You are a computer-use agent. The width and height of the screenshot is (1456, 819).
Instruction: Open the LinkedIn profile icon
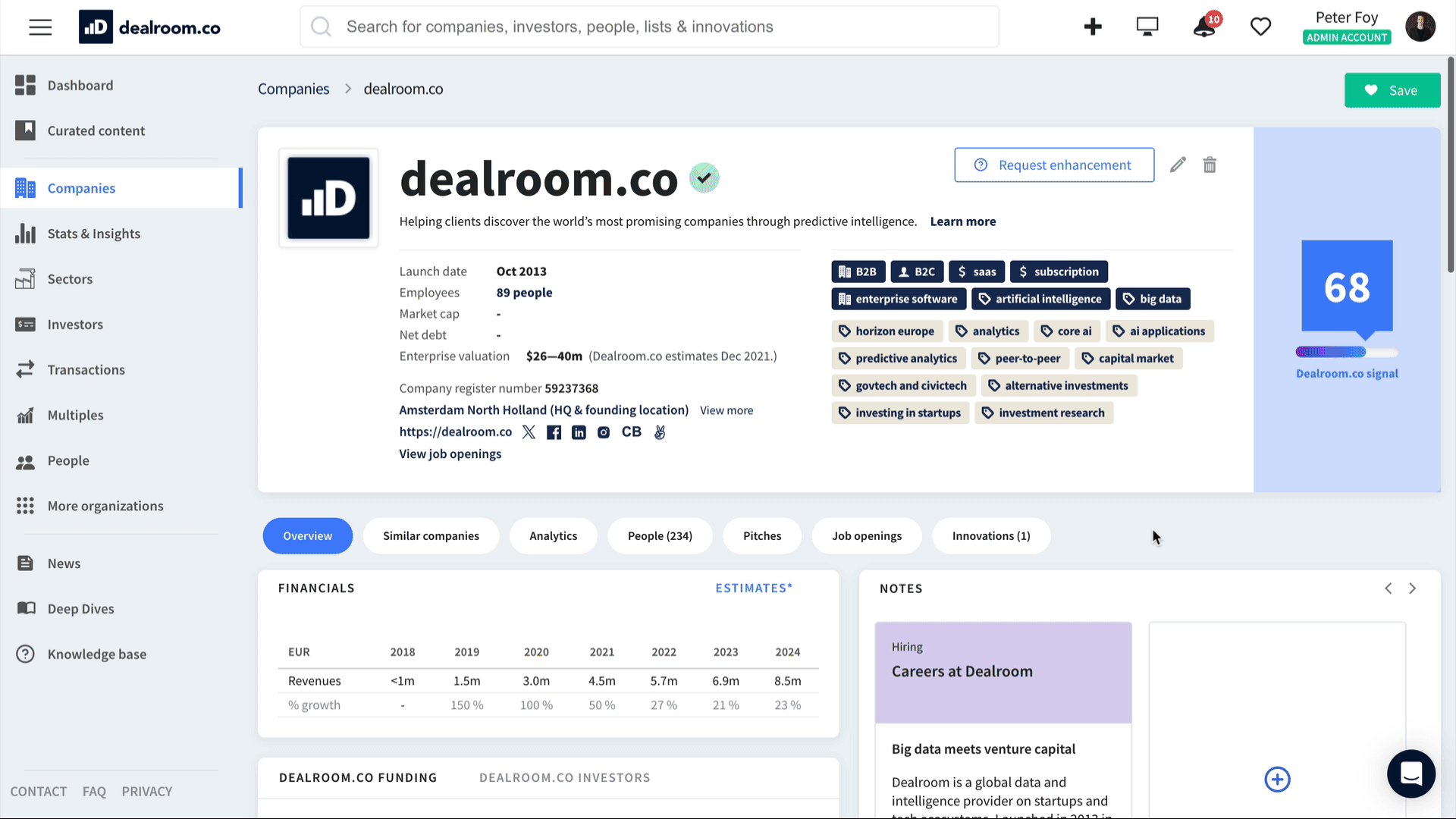pos(579,432)
